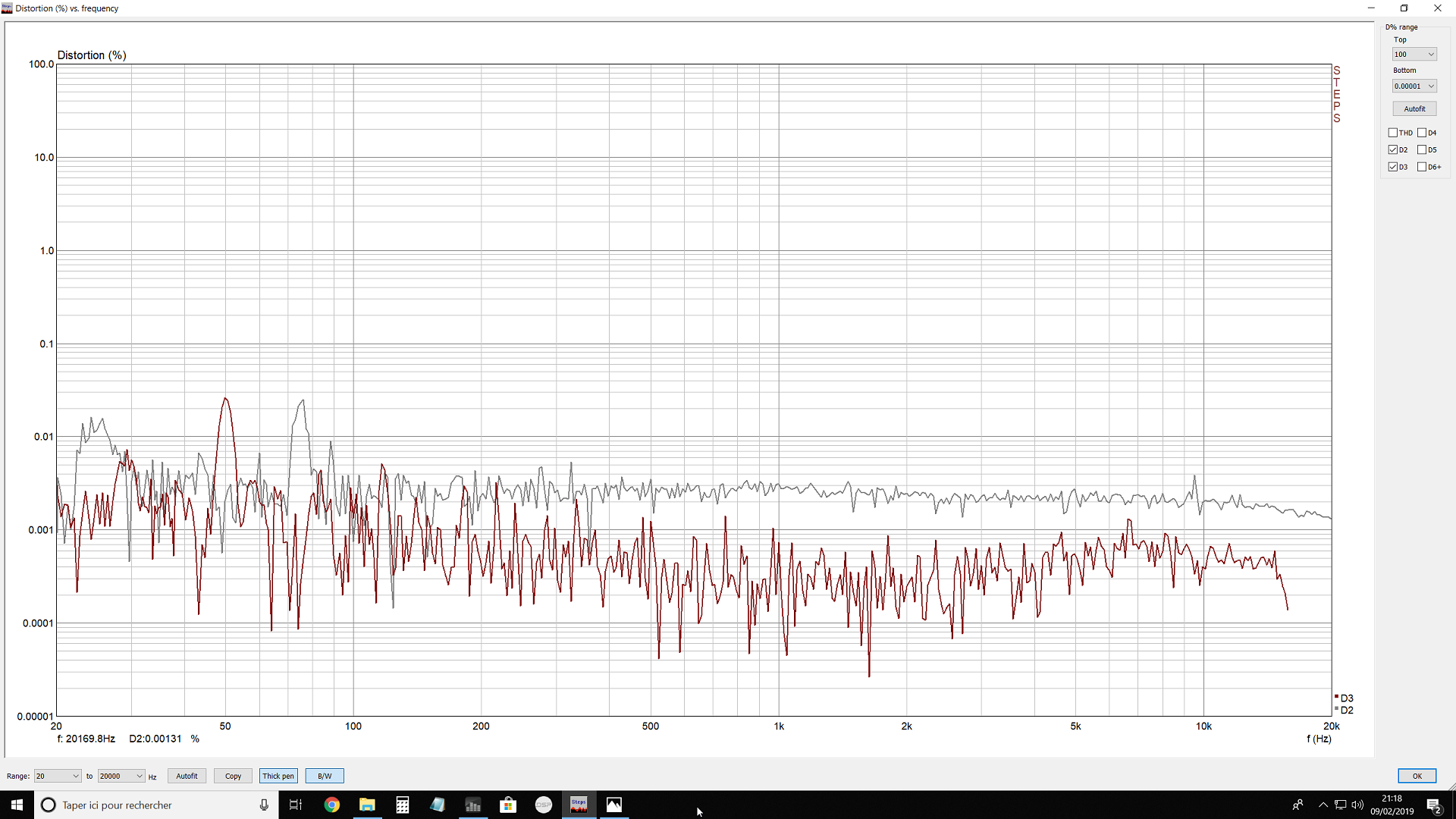The height and width of the screenshot is (819, 1456).
Task: Open the notepad-style app icon in the taskbar
Action: [x=438, y=805]
